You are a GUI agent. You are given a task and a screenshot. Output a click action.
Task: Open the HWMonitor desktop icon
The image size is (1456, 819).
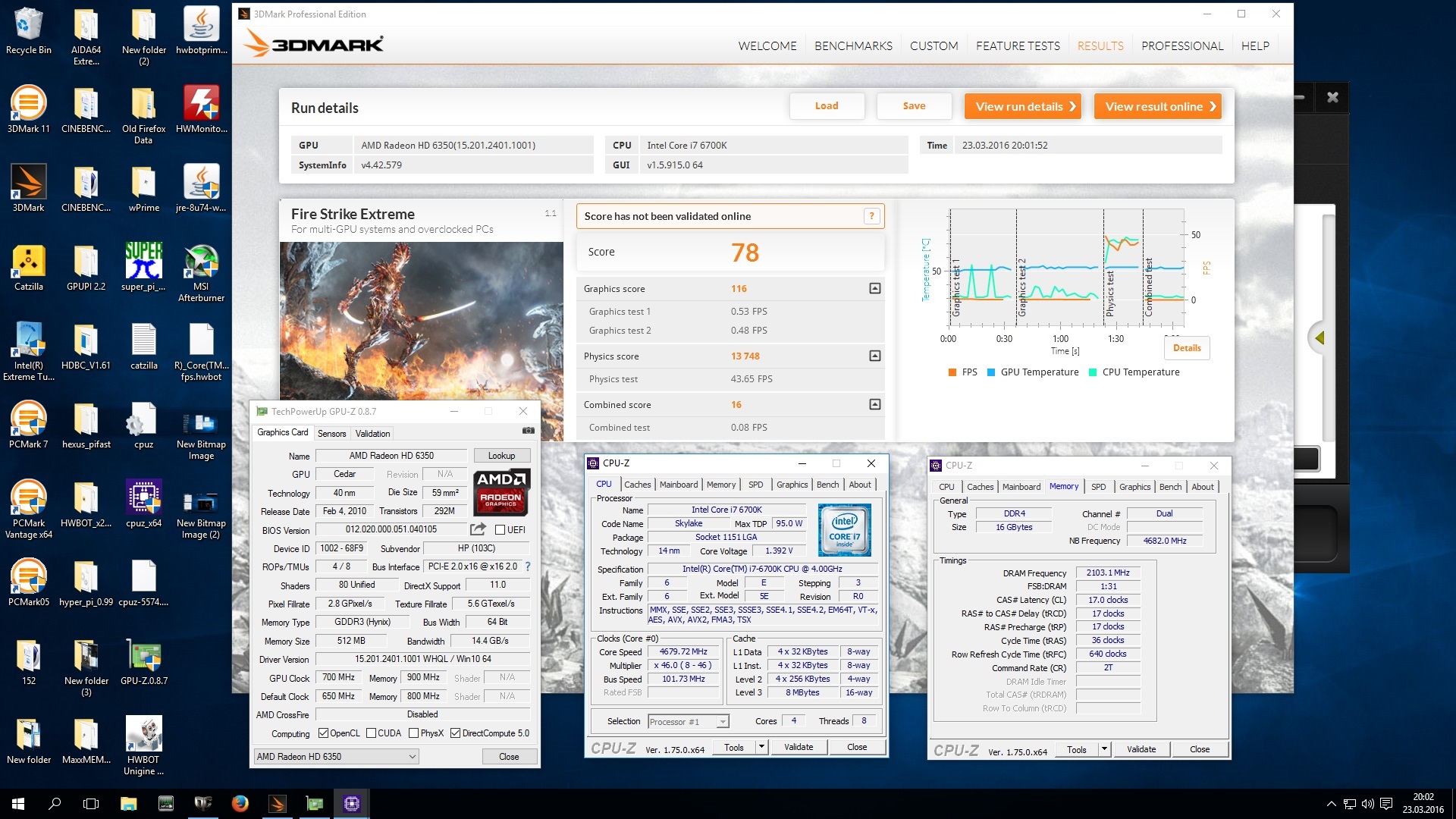coord(201,110)
